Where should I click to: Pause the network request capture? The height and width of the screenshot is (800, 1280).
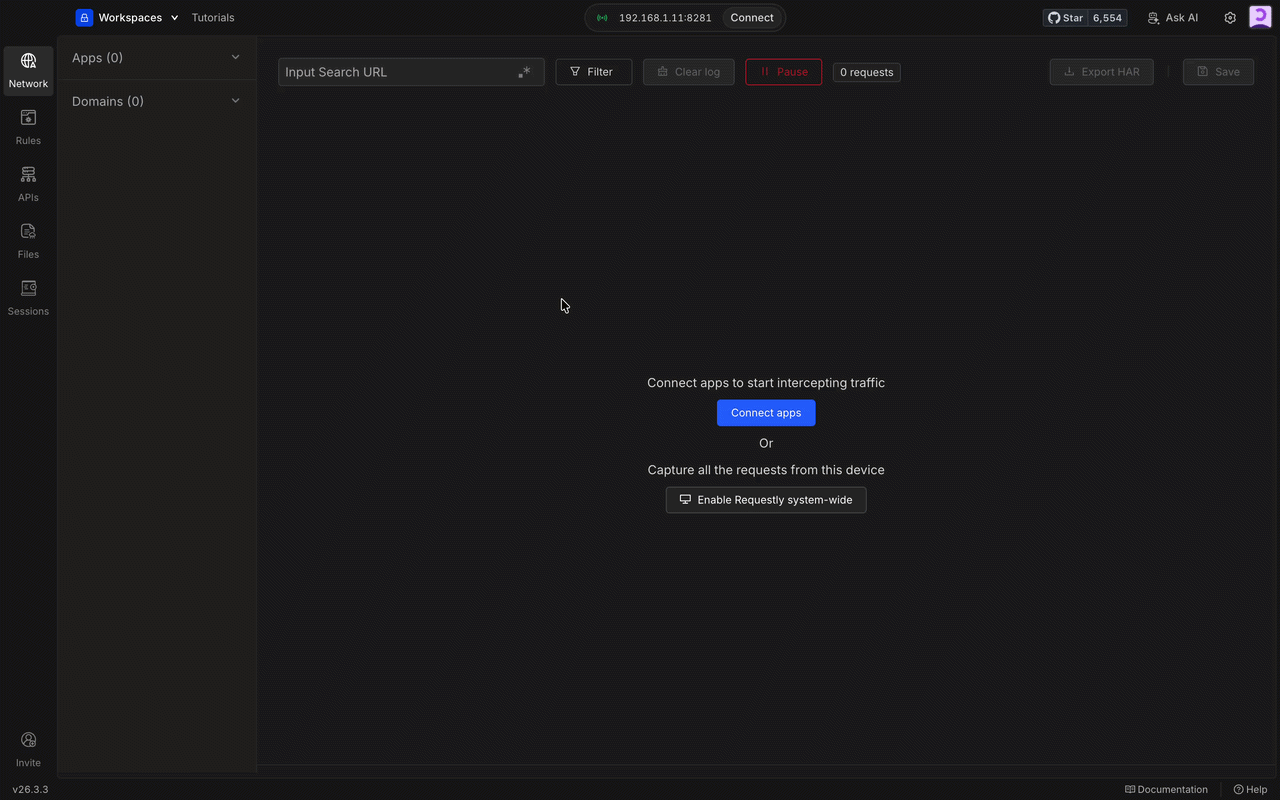pos(784,72)
